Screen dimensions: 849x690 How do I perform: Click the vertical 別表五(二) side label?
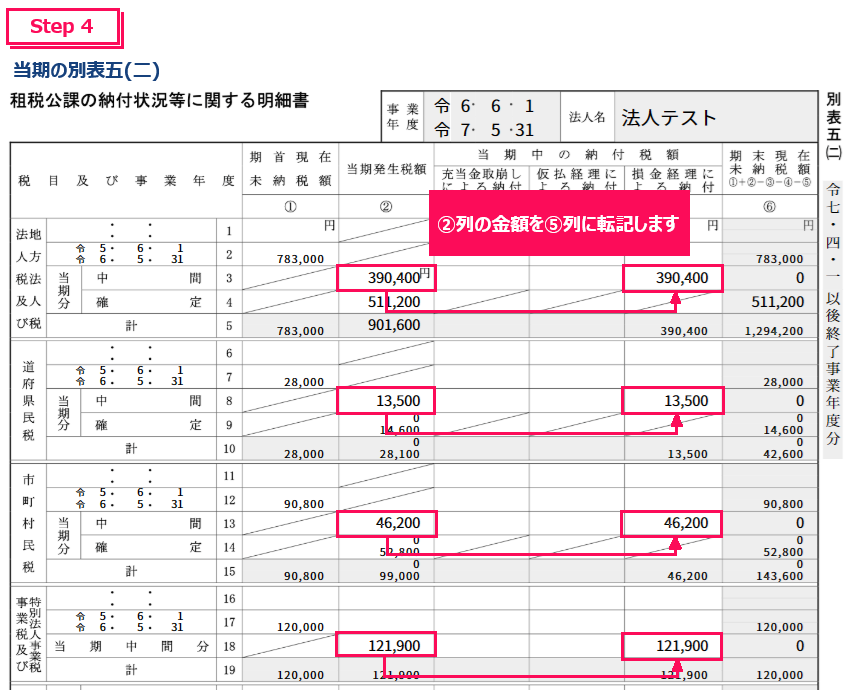(833, 126)
